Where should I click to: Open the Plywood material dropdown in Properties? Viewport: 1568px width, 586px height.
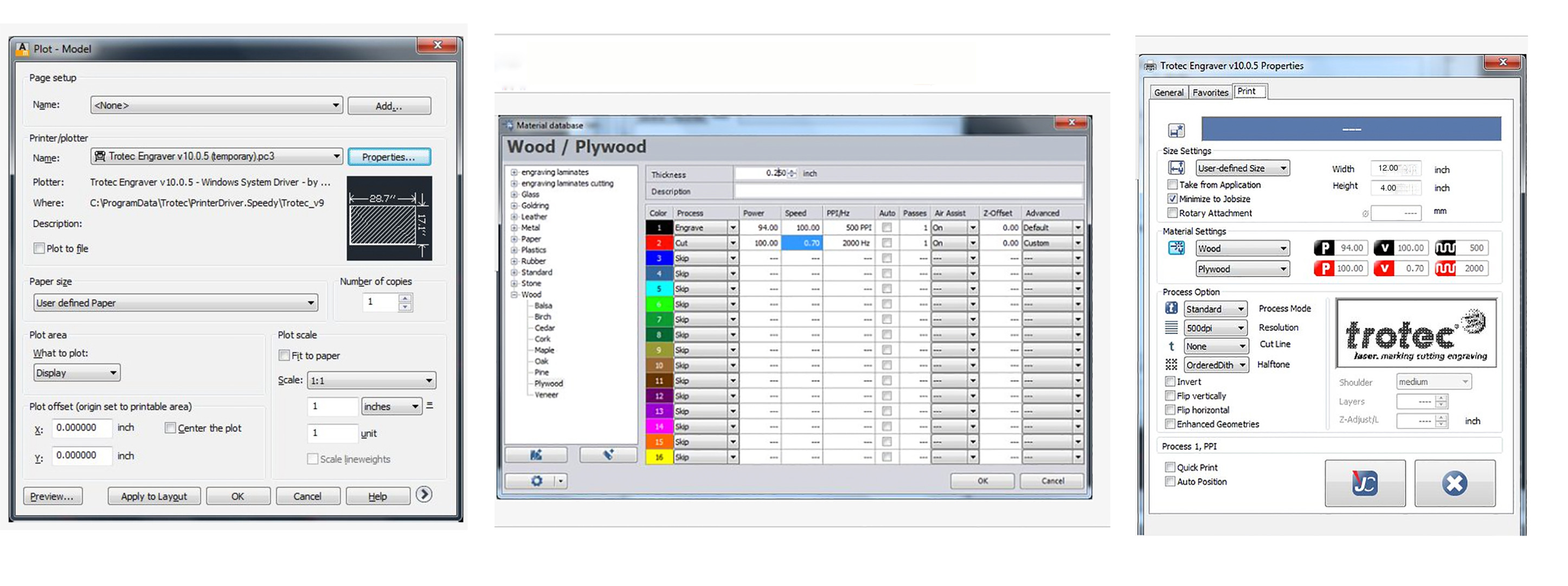point(1242,269)
